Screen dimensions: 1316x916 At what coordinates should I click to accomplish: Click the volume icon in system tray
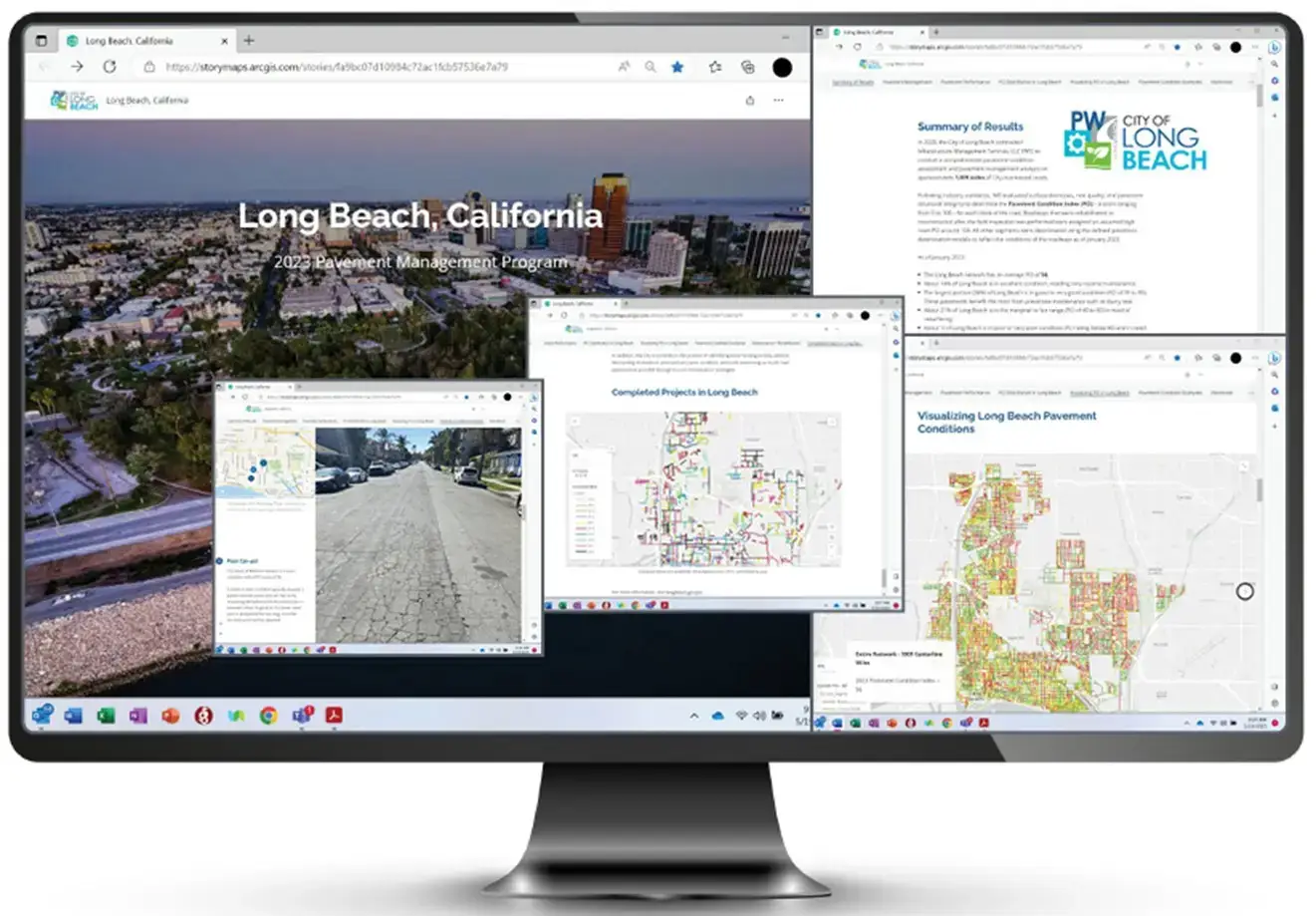(759, 716)
